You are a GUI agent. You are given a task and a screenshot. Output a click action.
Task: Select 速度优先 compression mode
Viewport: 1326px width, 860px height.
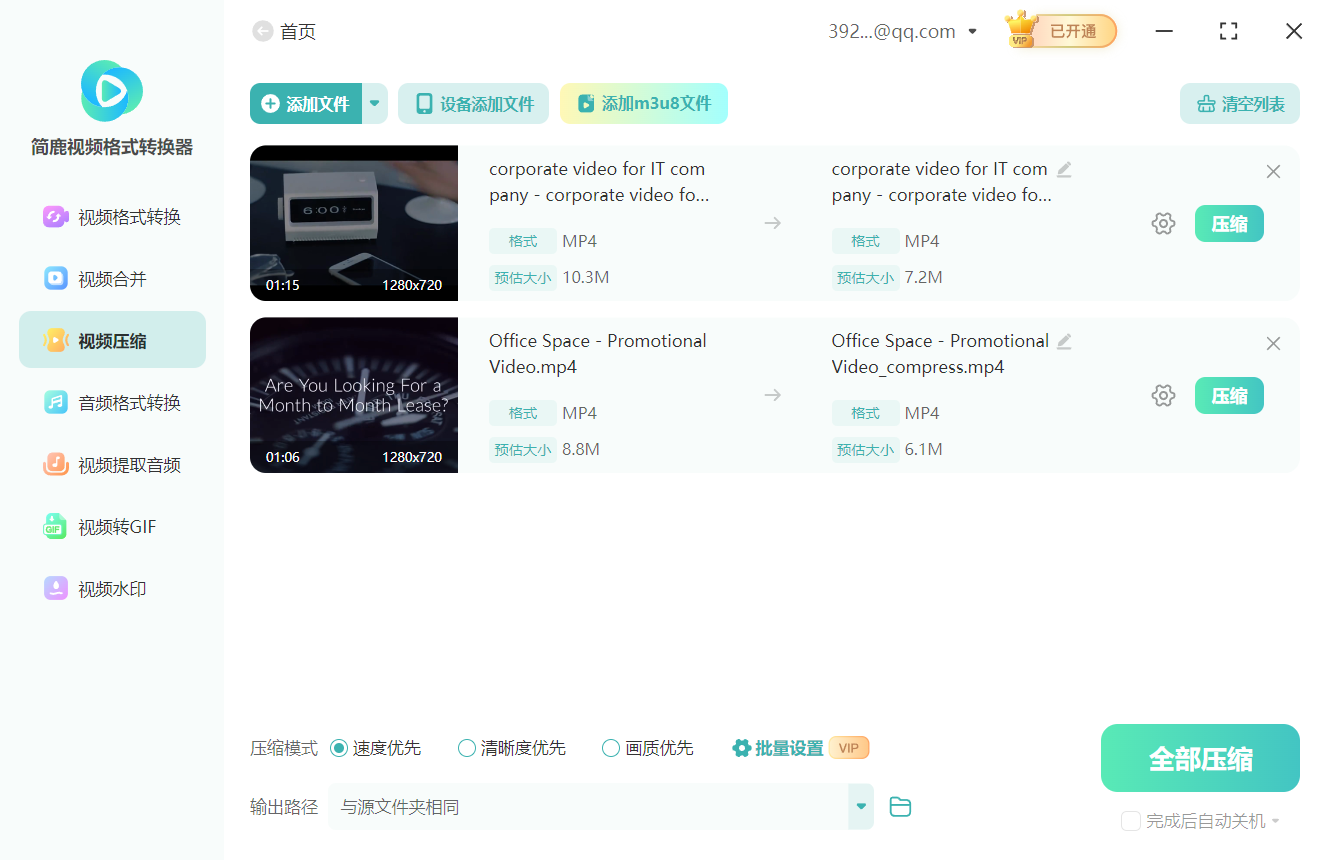coord(339,748)
